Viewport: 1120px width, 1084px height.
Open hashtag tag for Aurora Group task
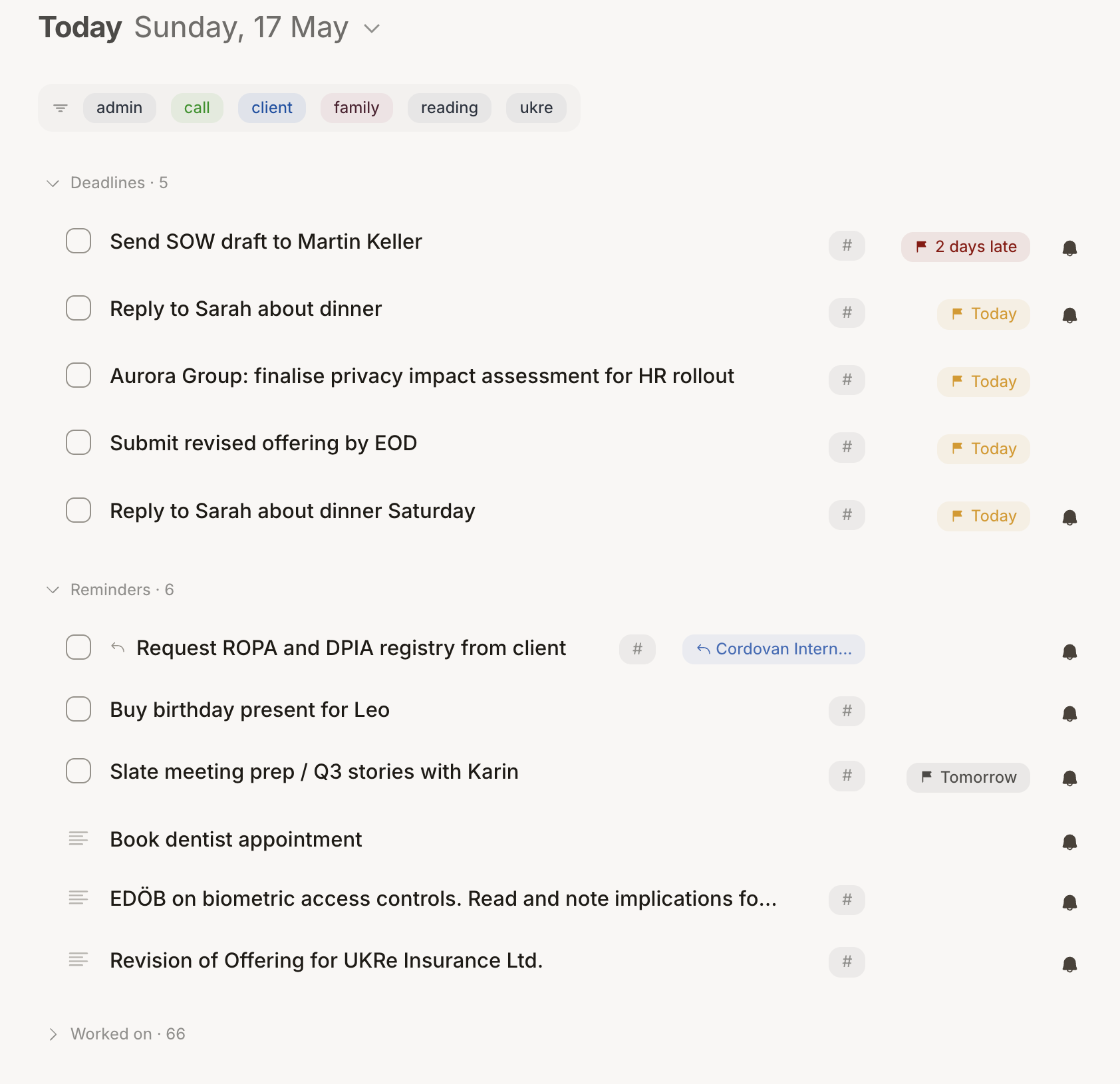847,380
